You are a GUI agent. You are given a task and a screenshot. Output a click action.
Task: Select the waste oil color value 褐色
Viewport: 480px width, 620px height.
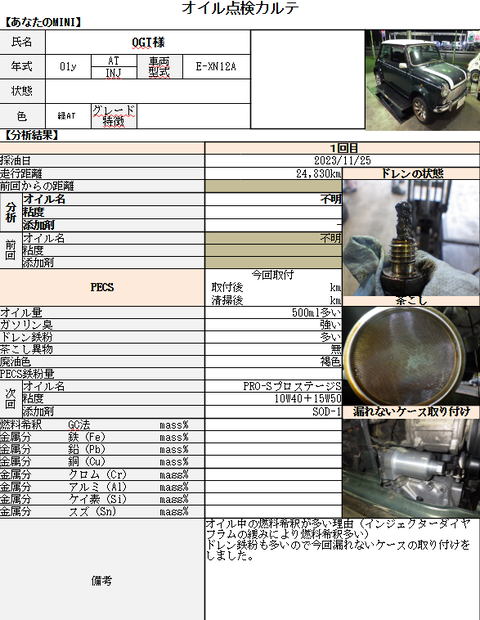pyautogui.click(x=274, y=361)
